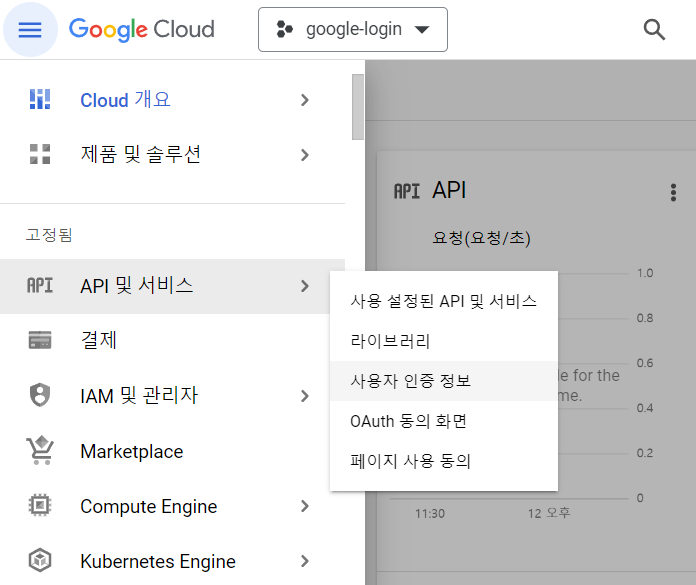Image resolution: width=696 pixels, height=585 pixels.
Task: Click the IAM shield icon
Action: pyautogui.click(x=40, y=396)
